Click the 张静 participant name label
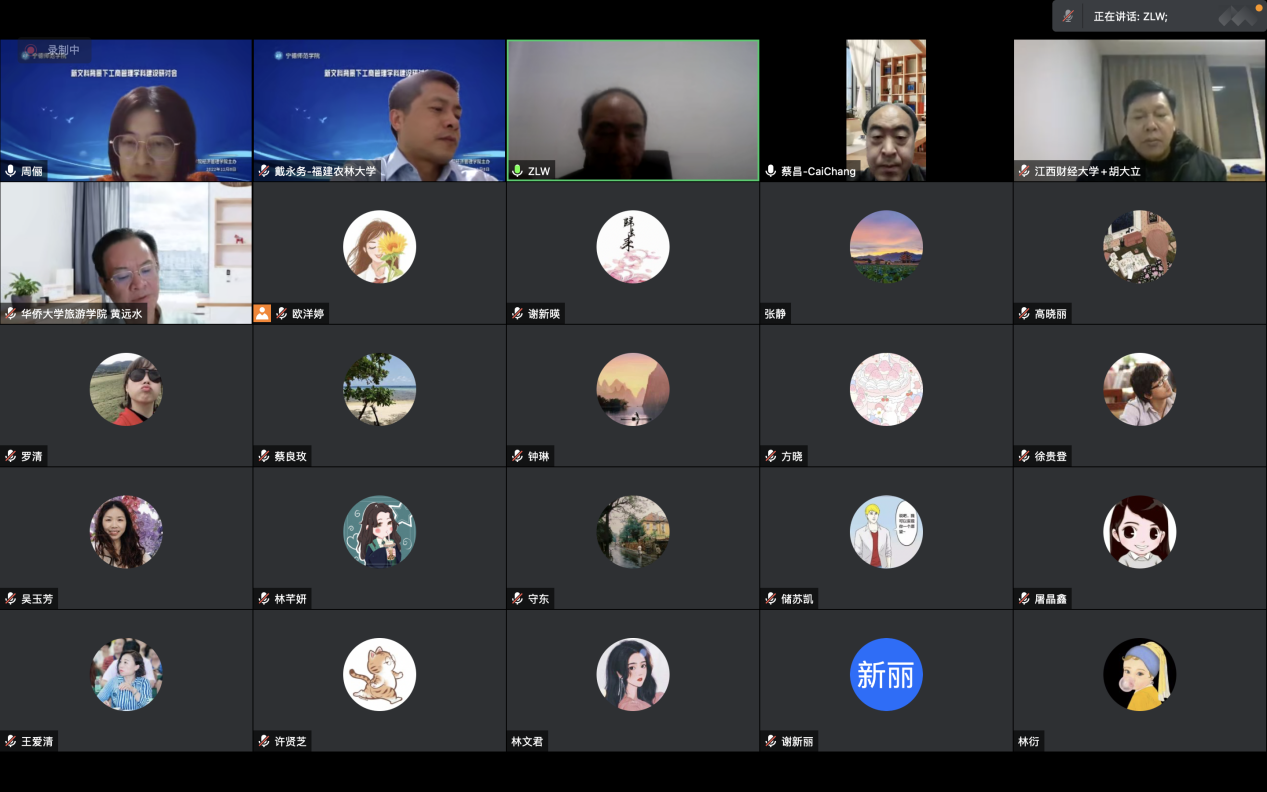The height and width of the screenshot is (792, 1267). coord(775,314)
